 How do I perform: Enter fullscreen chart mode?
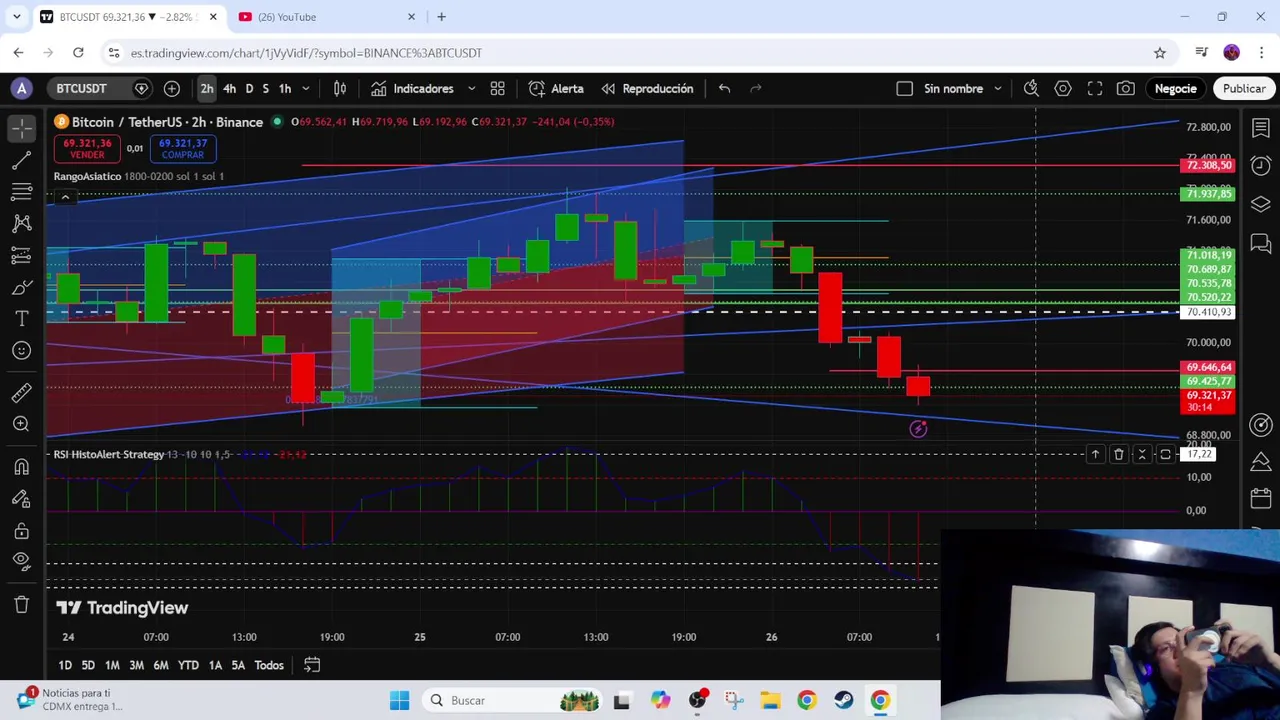coord(1095,89)
